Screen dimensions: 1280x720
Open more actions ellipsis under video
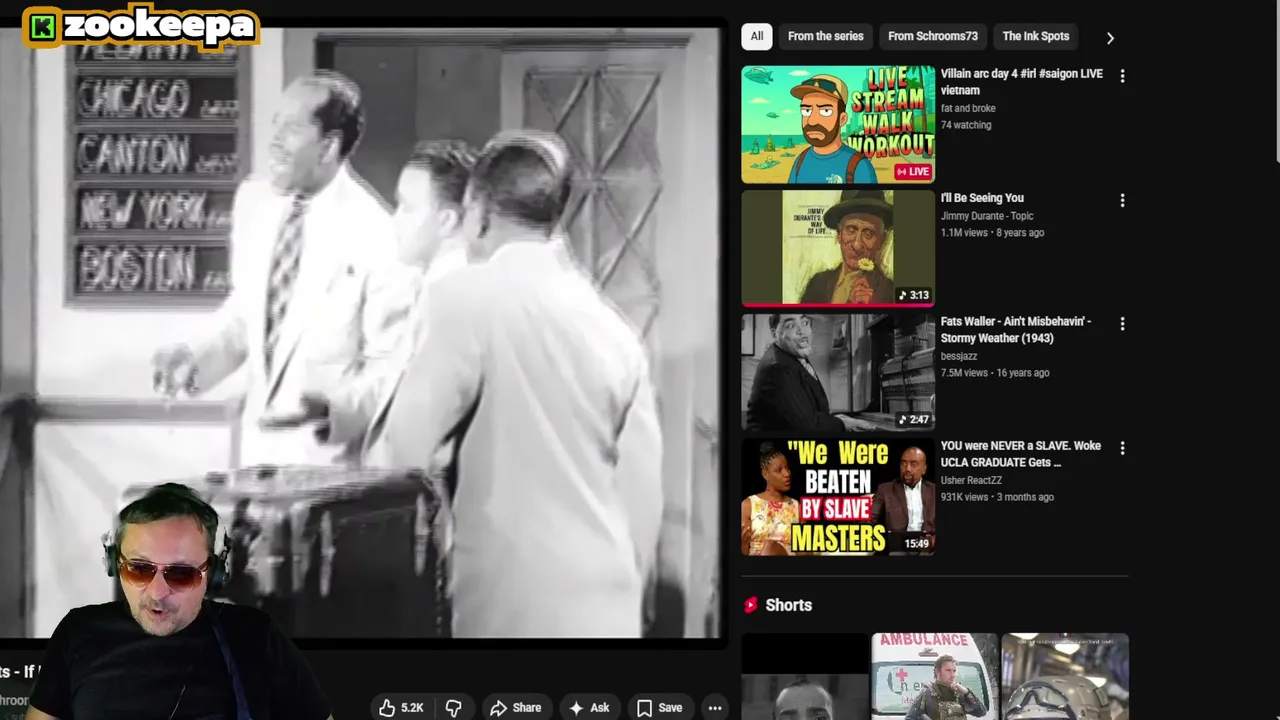tap(715, 708)
